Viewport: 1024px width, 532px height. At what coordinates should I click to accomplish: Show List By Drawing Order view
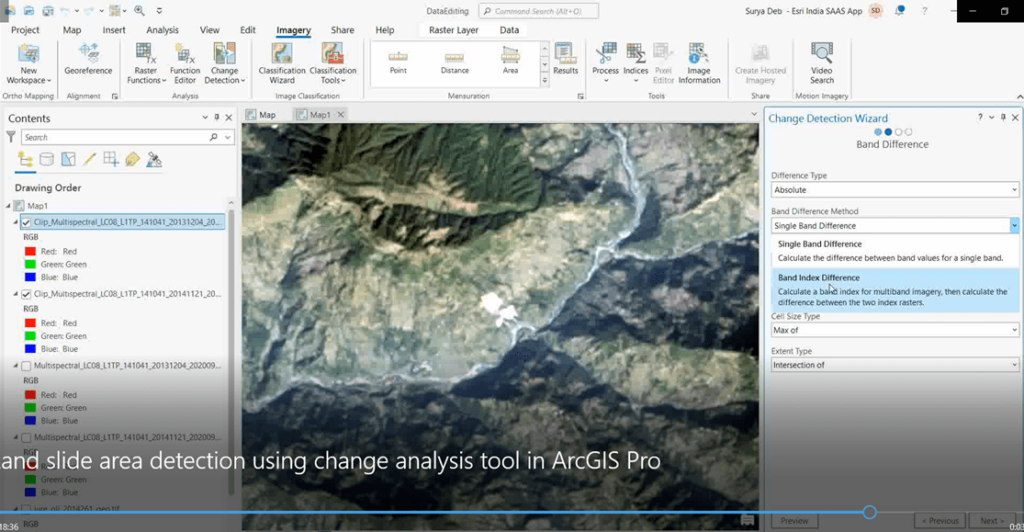pos(25,160)
